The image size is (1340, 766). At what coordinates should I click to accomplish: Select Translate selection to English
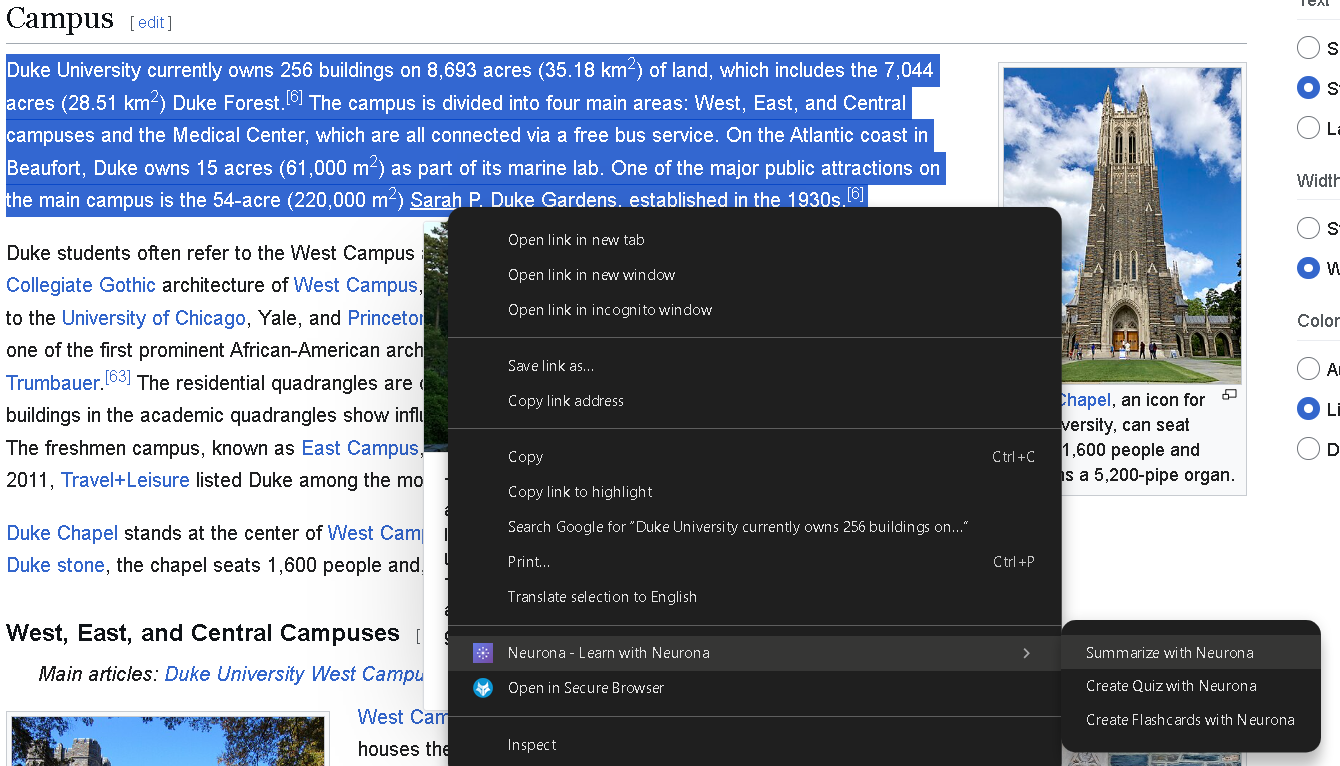754,597
